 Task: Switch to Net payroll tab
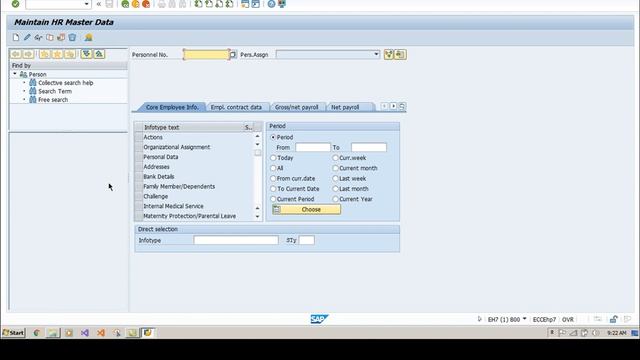[345, 107]
